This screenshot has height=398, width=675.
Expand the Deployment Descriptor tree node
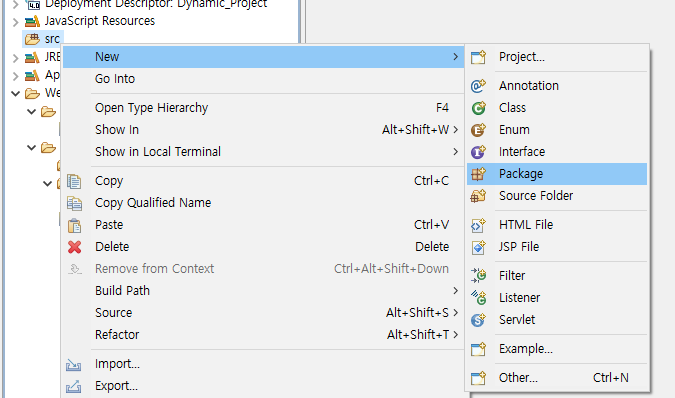pos(15,4)
